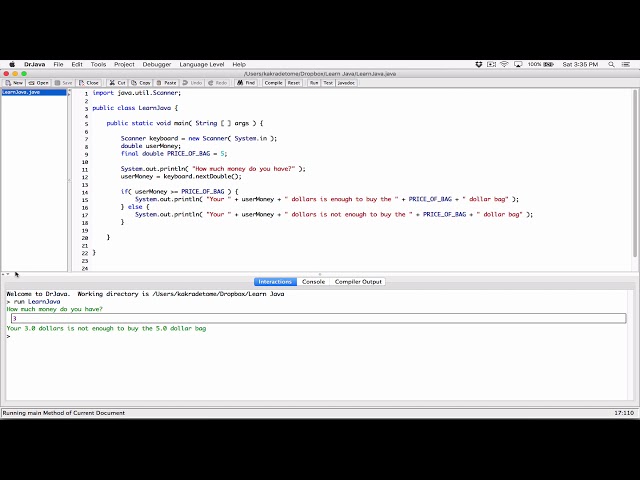Click the input box containing 3
This screenshot has width=640, height=480.
pyautogui.click(x=318, y=318)
